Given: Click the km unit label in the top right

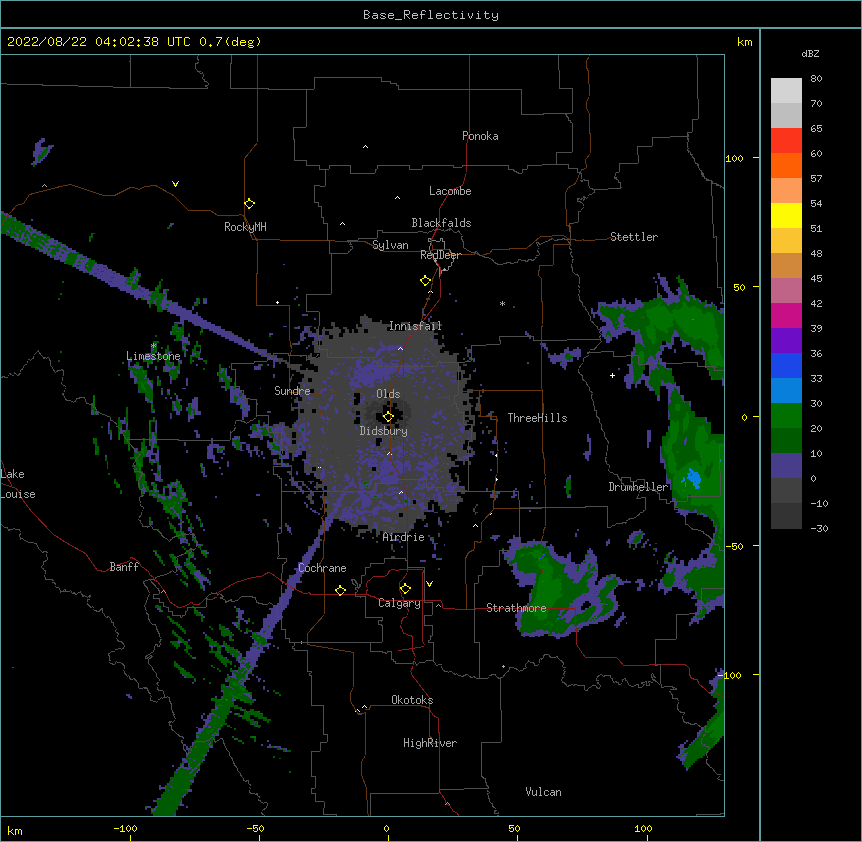Looking at the screenshot, I should click(x=744, y=42).
